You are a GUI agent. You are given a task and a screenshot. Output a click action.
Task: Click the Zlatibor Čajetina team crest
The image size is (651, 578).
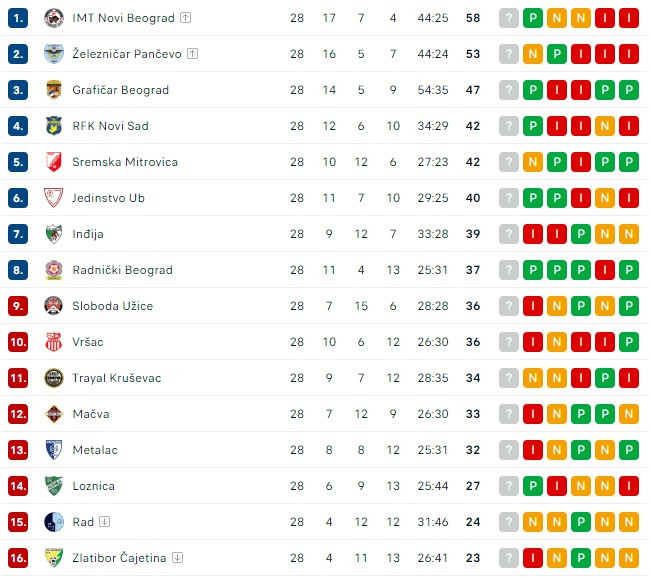54,558
